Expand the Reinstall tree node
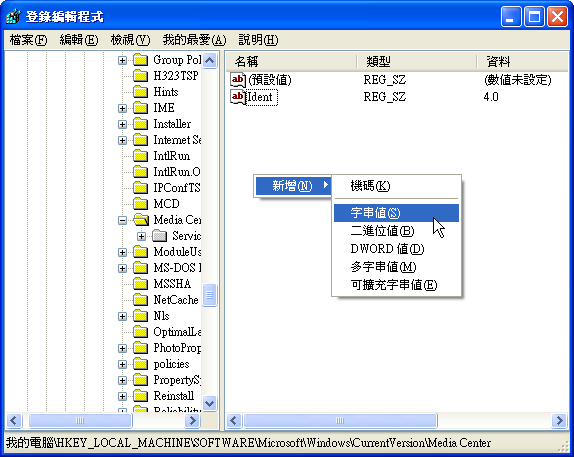Image resolution: width=574 pixels, height=457 pixels. 122,396
